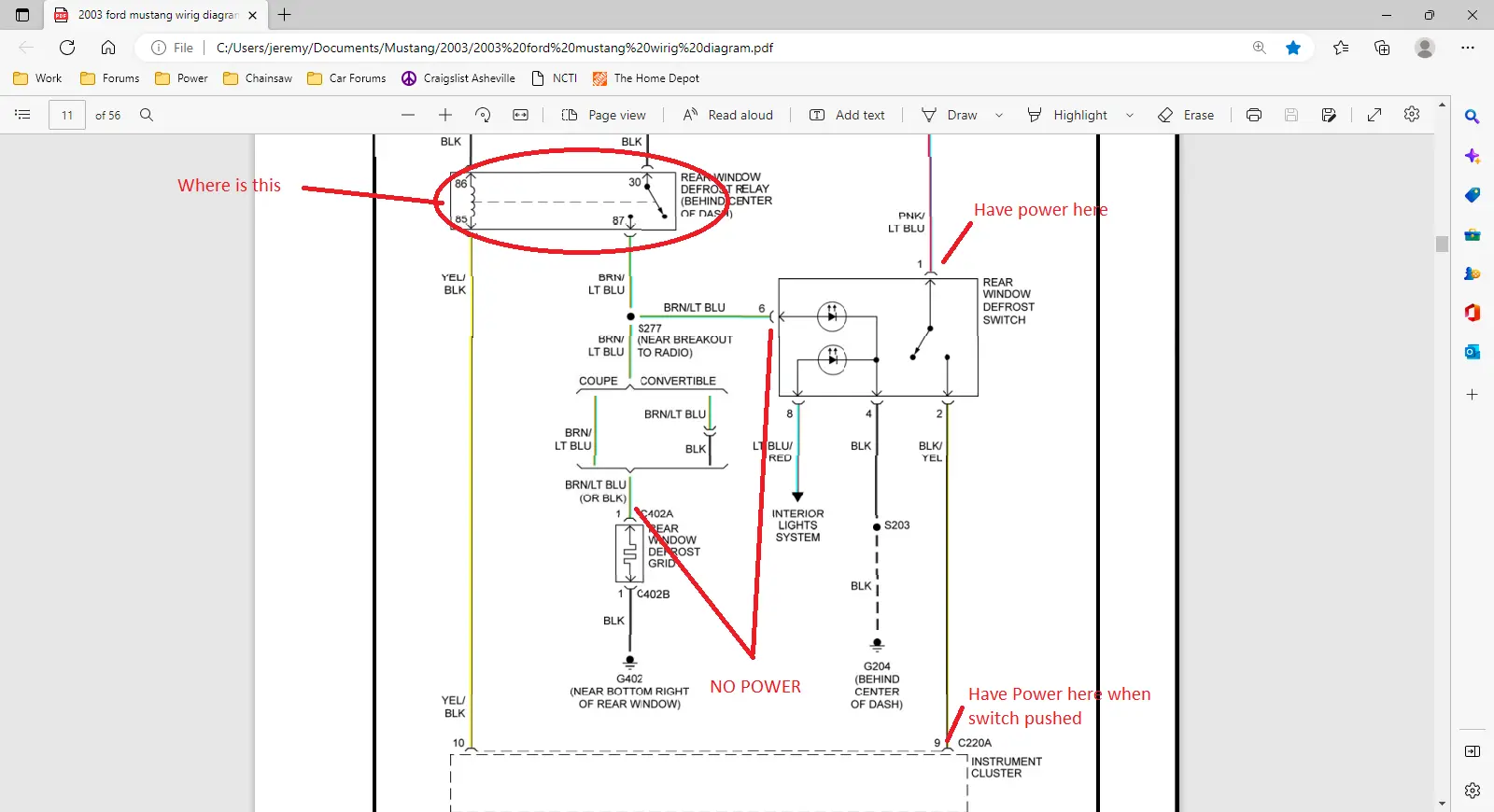
Task: Open the Power bookmarks folder
Action: click(x=181, y=78)
